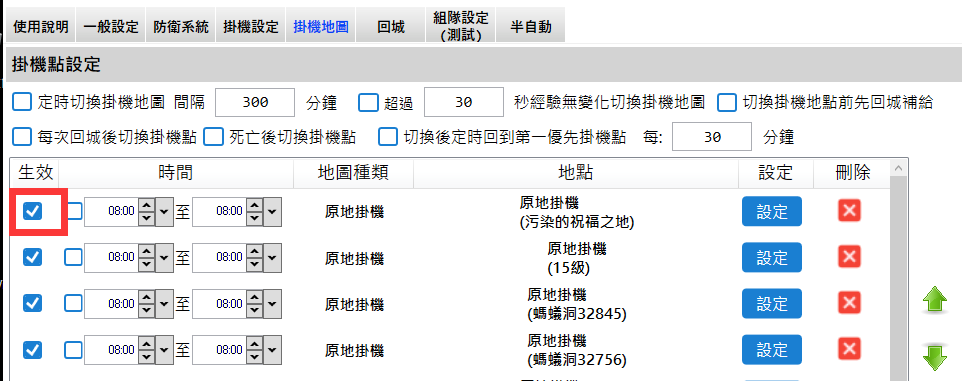Delete the 15級 row with its red X
The width and height of the screenshot is (962, 381).
point(849,257)
